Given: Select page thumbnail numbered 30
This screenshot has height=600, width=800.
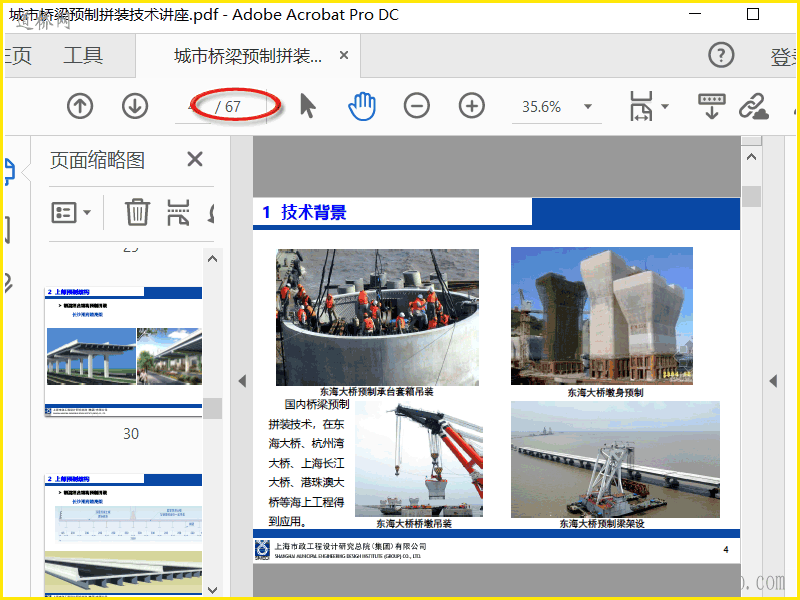Looking at the screenshot, I should (123, 351).
